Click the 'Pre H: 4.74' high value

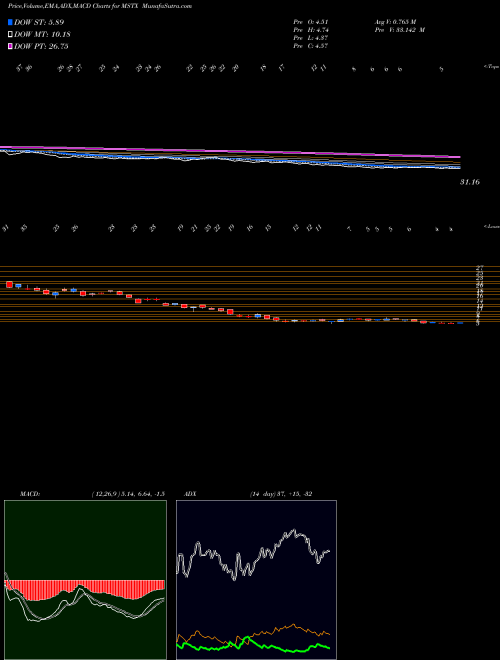click(x=311, y=30)
